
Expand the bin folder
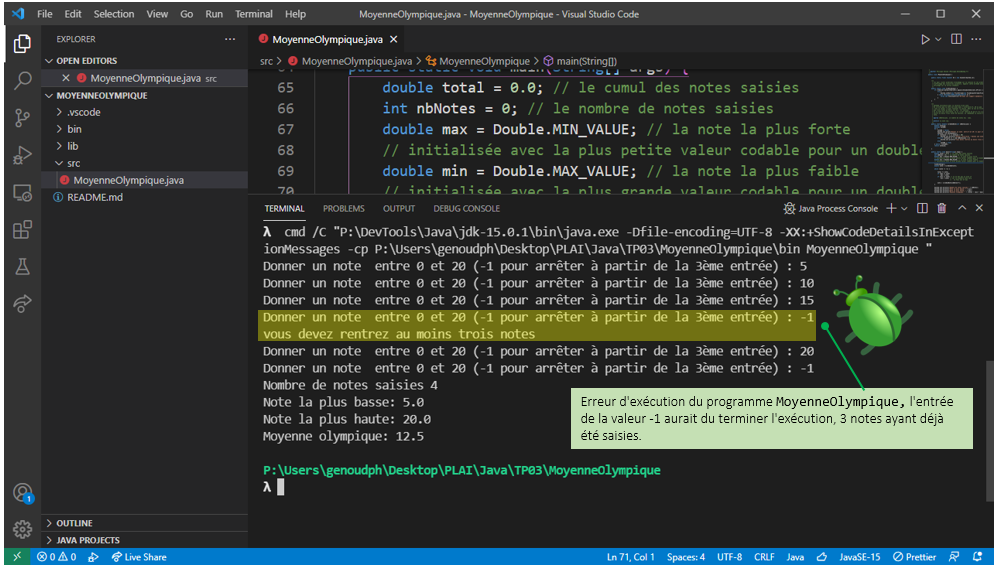[74, 129]
